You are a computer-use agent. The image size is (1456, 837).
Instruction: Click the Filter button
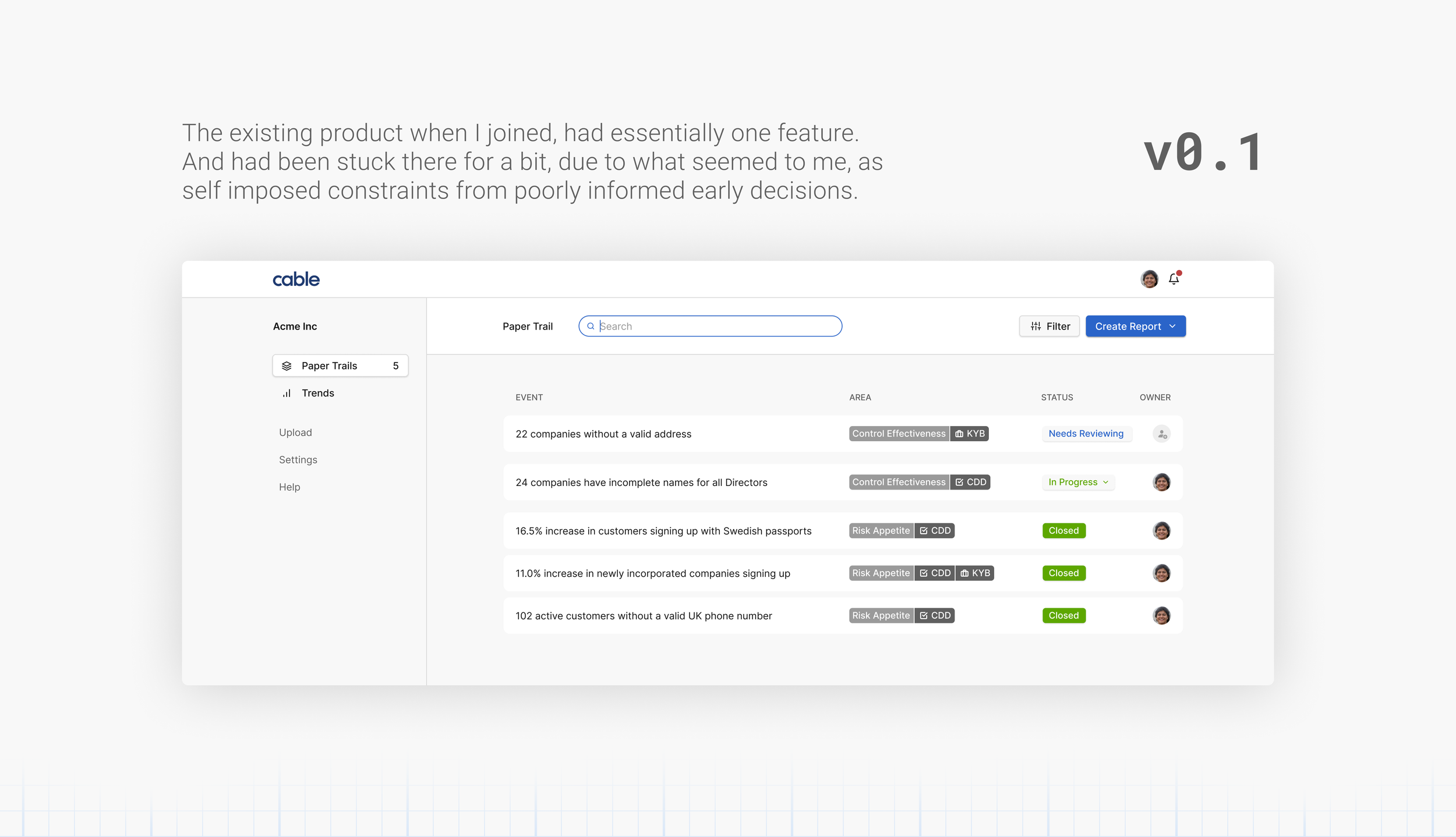(1049, 327)
